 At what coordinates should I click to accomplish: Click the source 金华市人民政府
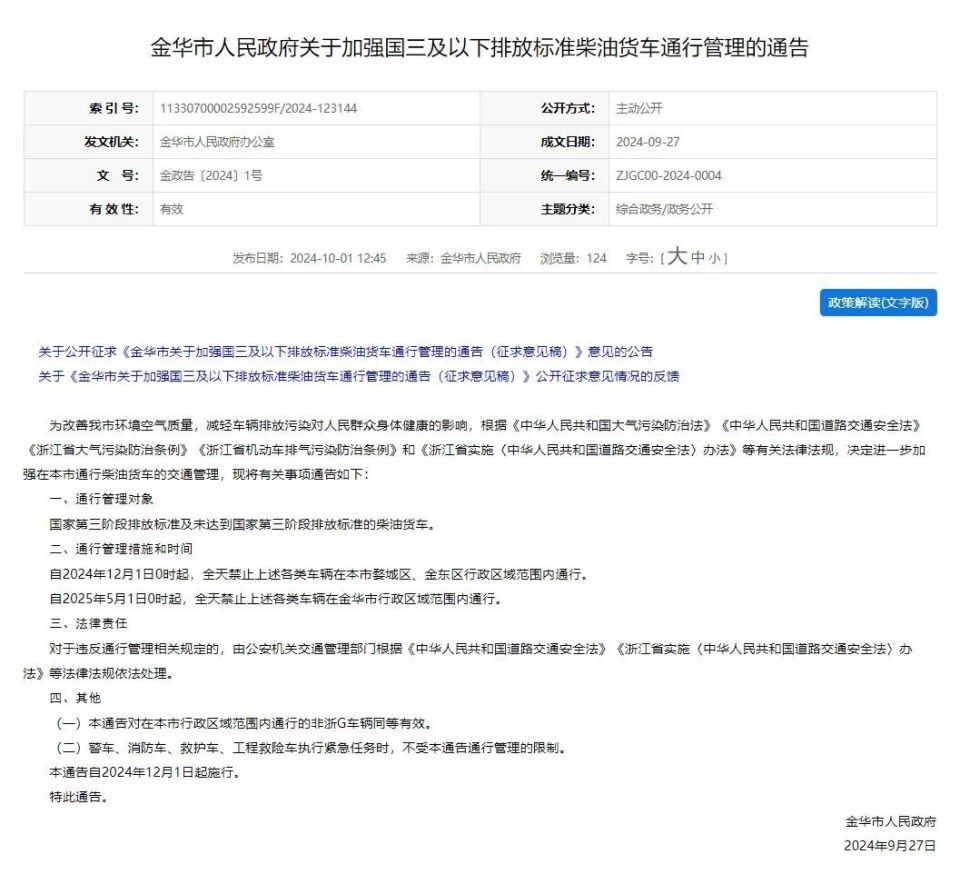pyautogui.click(x=480, y=257)
